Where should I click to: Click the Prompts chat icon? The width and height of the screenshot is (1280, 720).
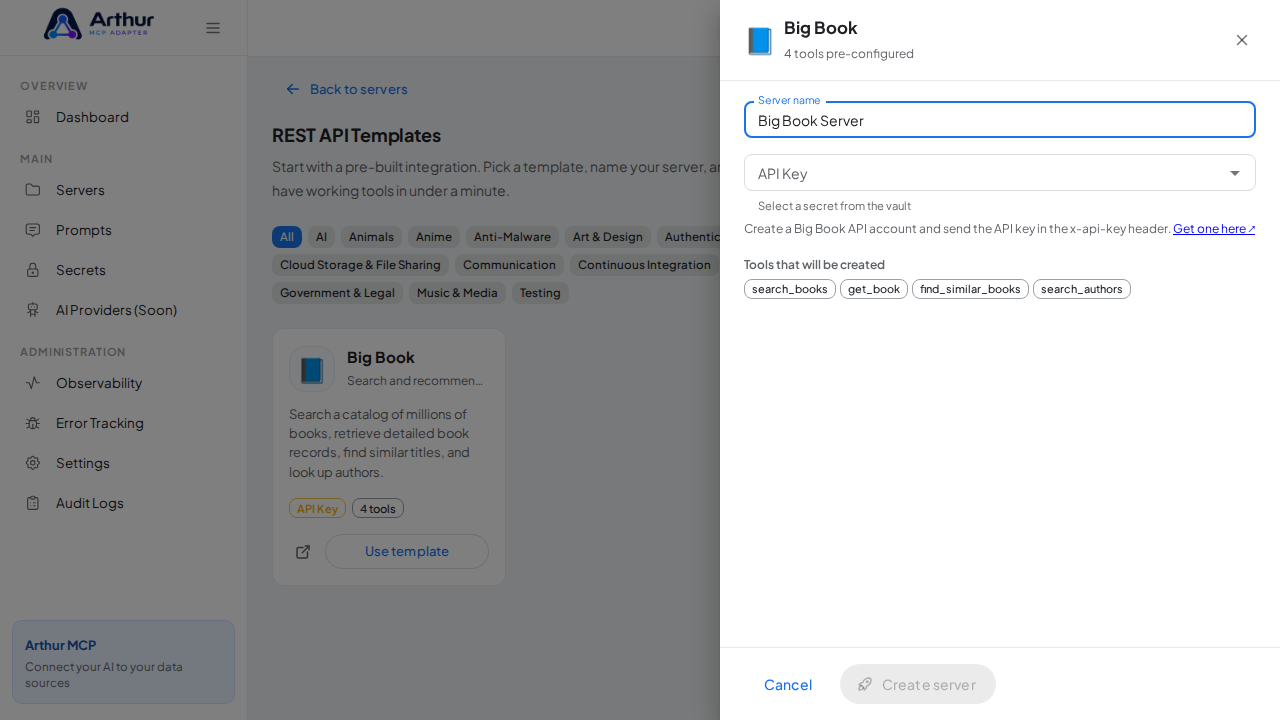click(33, 230)
